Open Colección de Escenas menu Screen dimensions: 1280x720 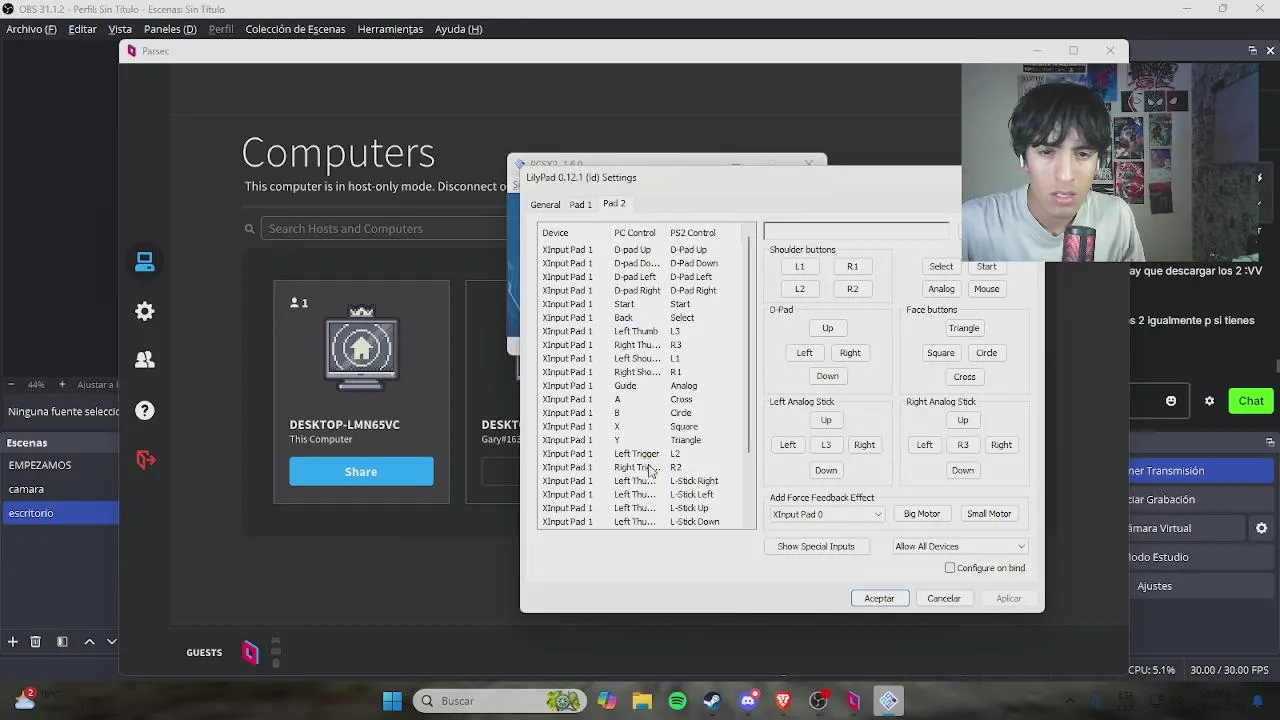coord(295,29)
